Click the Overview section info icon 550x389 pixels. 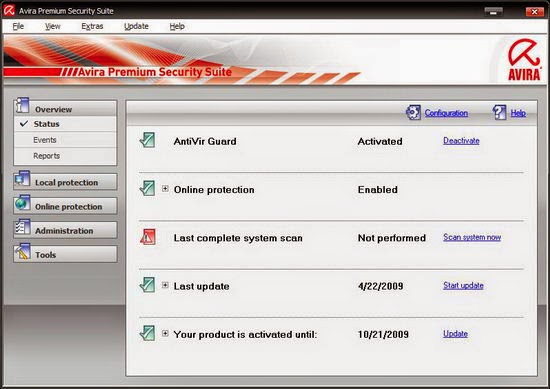22,105
